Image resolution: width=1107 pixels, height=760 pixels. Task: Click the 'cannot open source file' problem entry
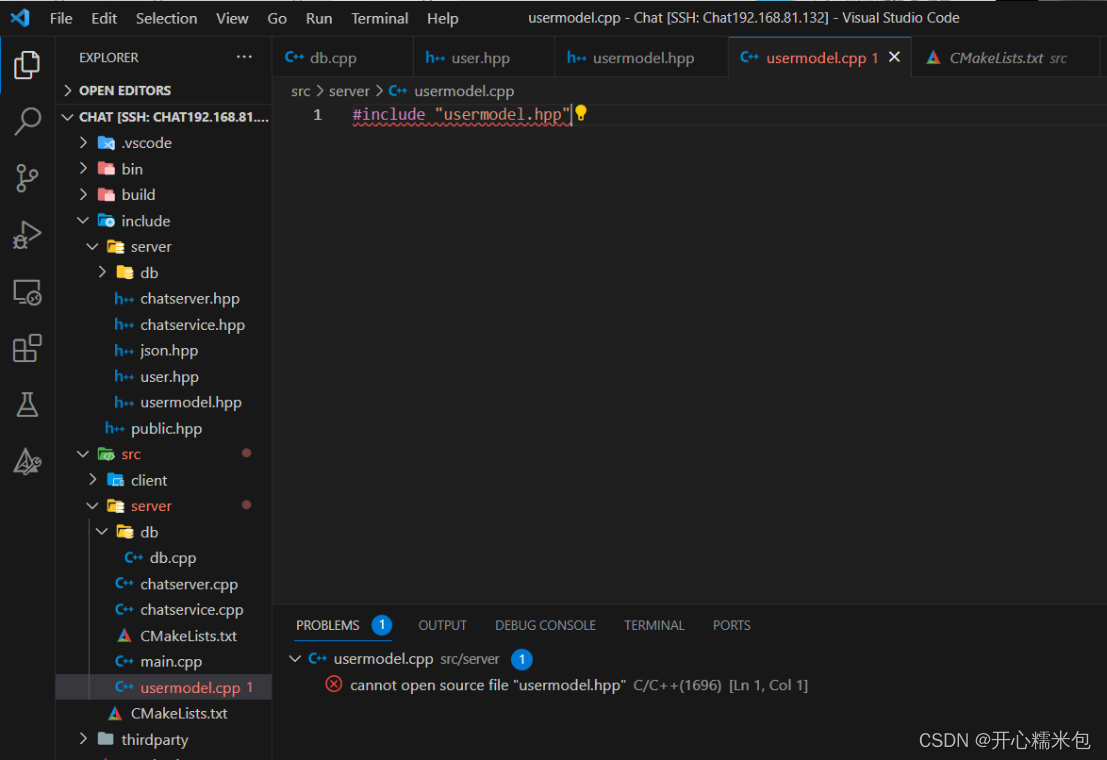[579, 684]
